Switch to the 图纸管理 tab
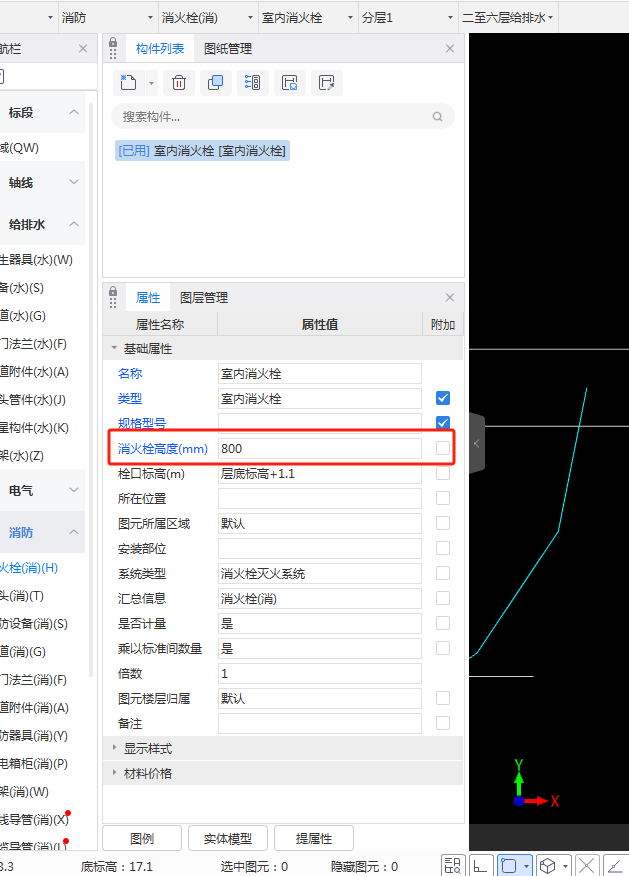 pos(228,49)
